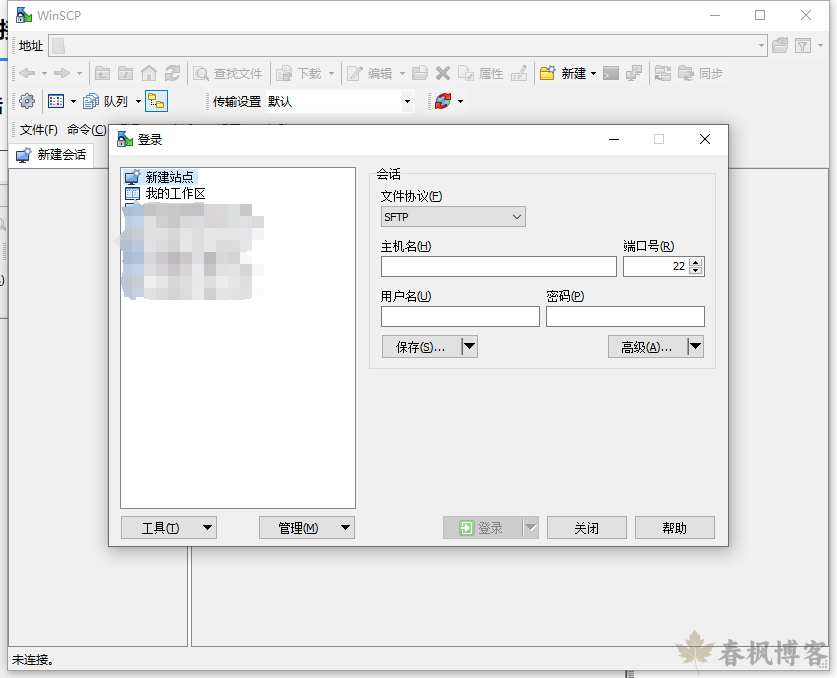
Task: Expand the Save (保存) split arrow
Action: pos(469,346)
